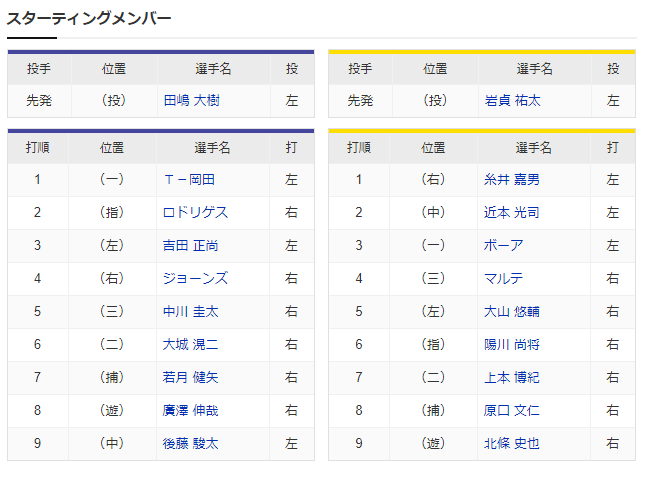Image resolution: width=647 pixels, height=481 pixels.
Task: Open 陽川 尚将 profile
Action: tap(512, 345)
